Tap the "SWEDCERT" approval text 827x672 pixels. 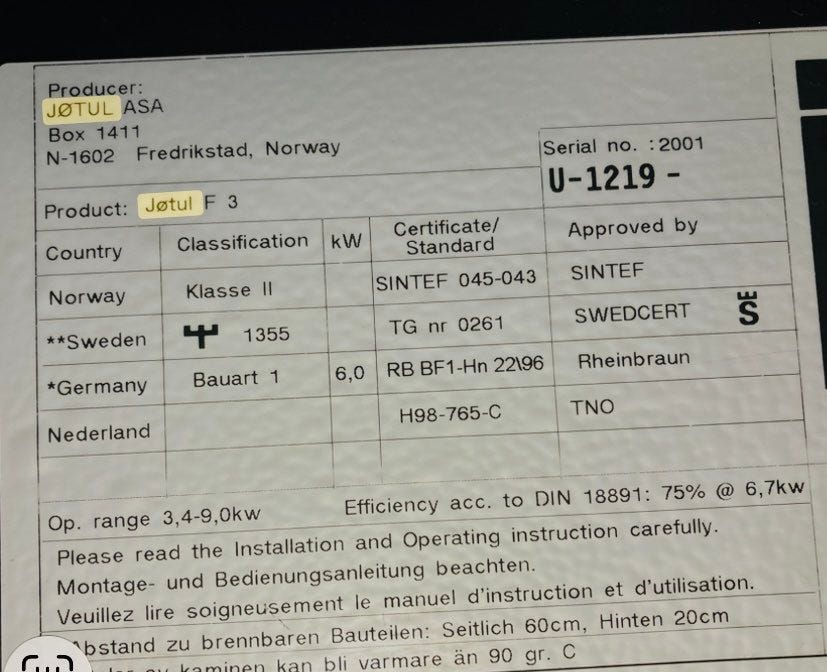(632, 314)
